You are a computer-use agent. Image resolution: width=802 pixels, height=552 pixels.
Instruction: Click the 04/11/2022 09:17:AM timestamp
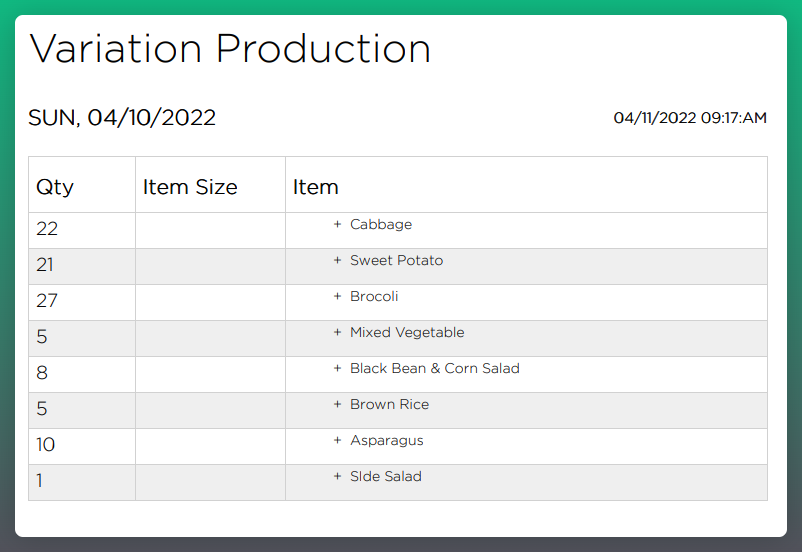[x=690, y=118]
